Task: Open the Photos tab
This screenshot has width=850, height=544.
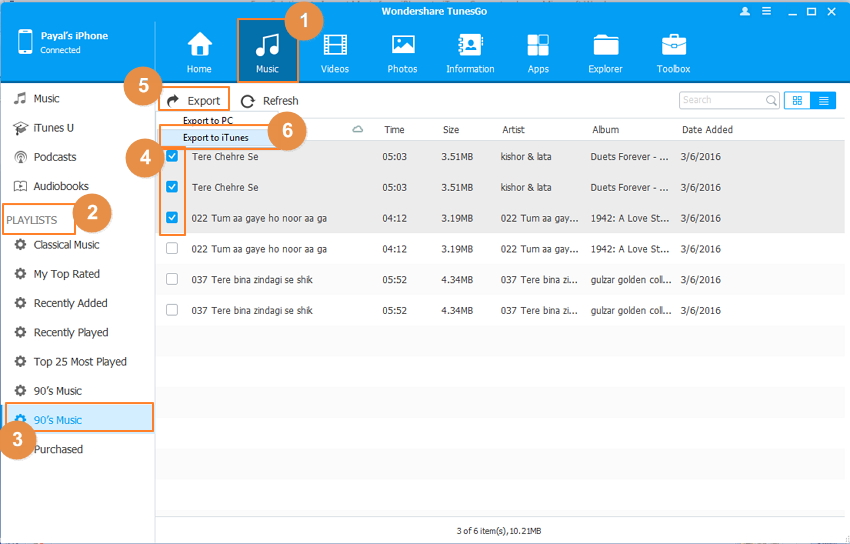Action: (x=402, y=52)
